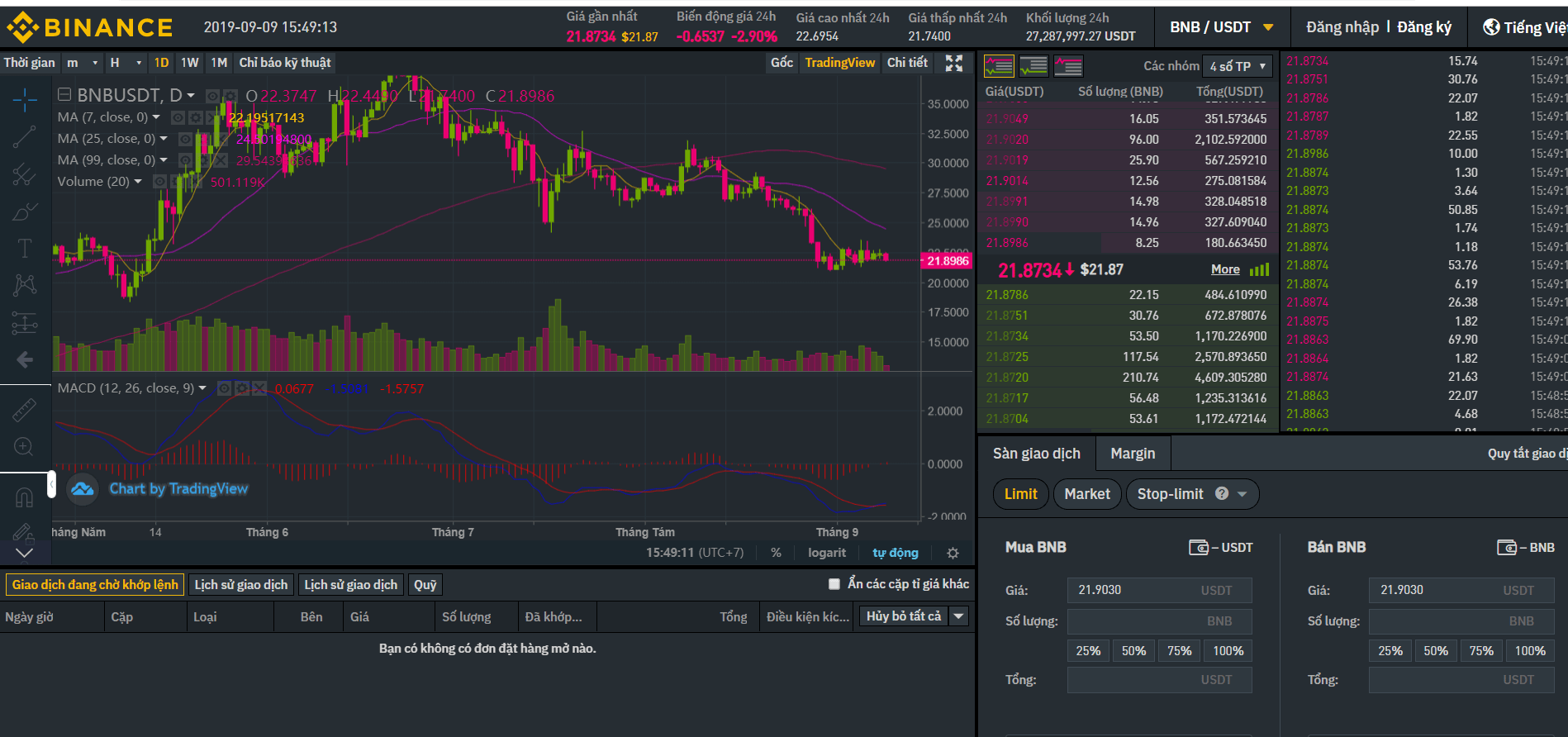The height and width of the screenshot is (737, 1568).
Task: Open chart settings gear icon
Action: pos(953,553)
